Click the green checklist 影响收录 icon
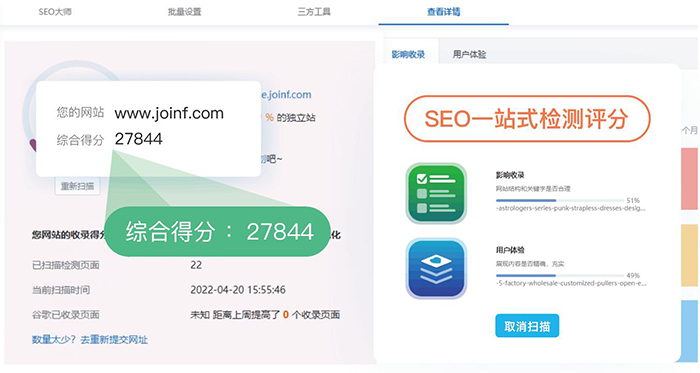 [x=436, y=193]
